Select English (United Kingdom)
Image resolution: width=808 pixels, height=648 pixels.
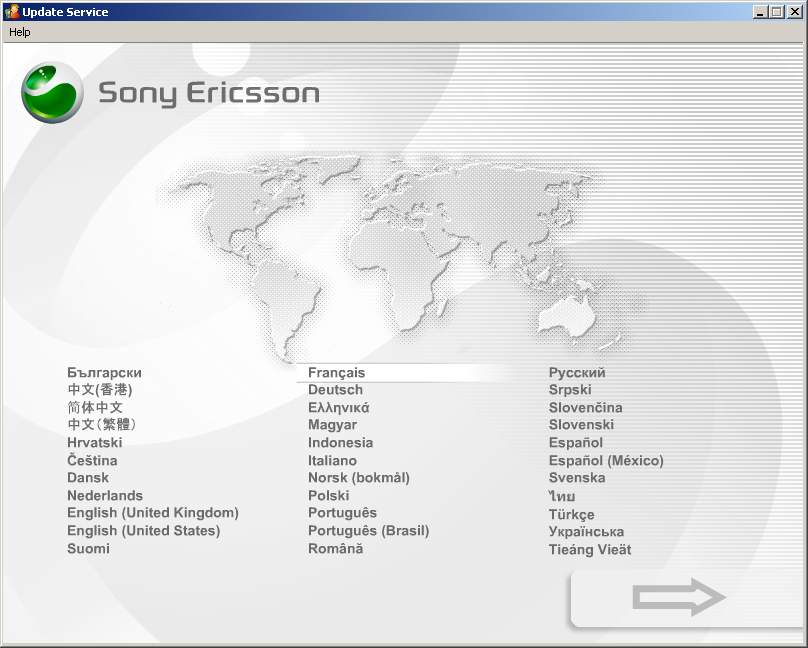pos(153,513)
